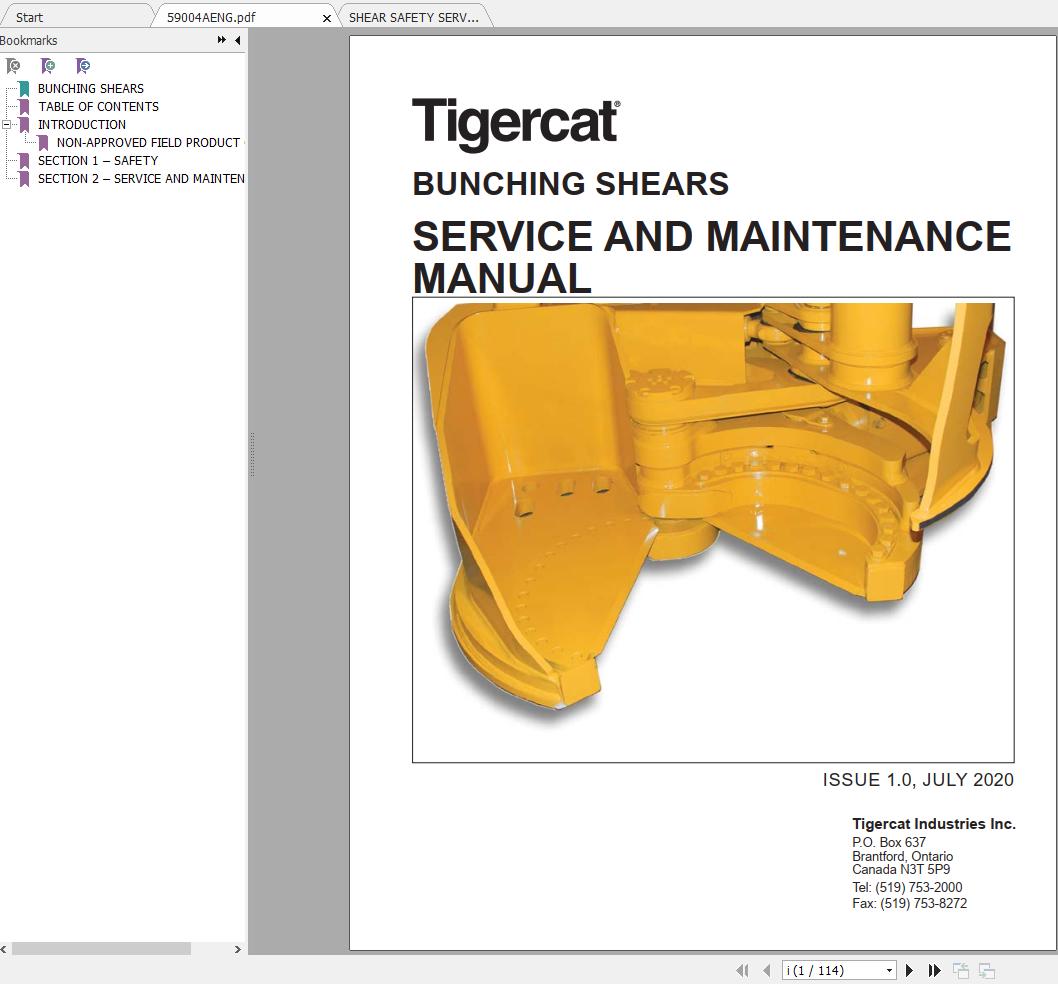
Task: Go to the previous page
Action: click(768, 970)
